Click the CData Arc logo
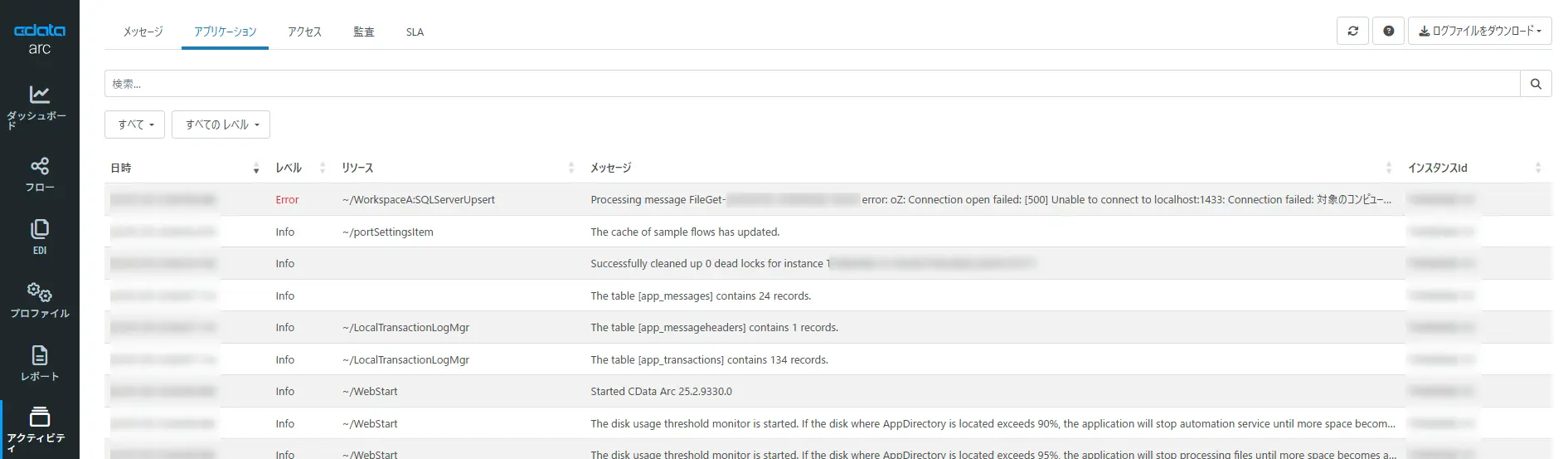This screenshot has height=459, width=1568. tap(39, 38)
